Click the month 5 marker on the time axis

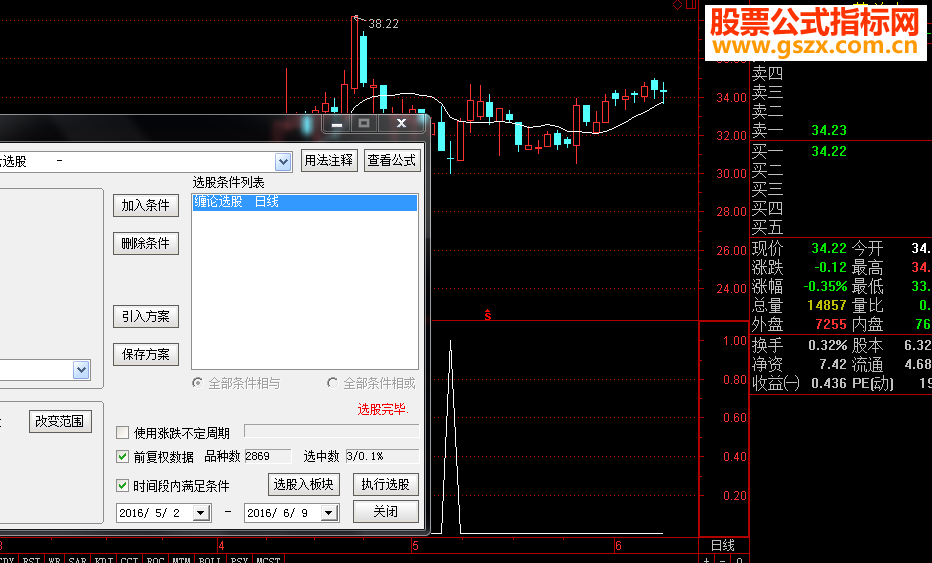[x=415, y=545]
